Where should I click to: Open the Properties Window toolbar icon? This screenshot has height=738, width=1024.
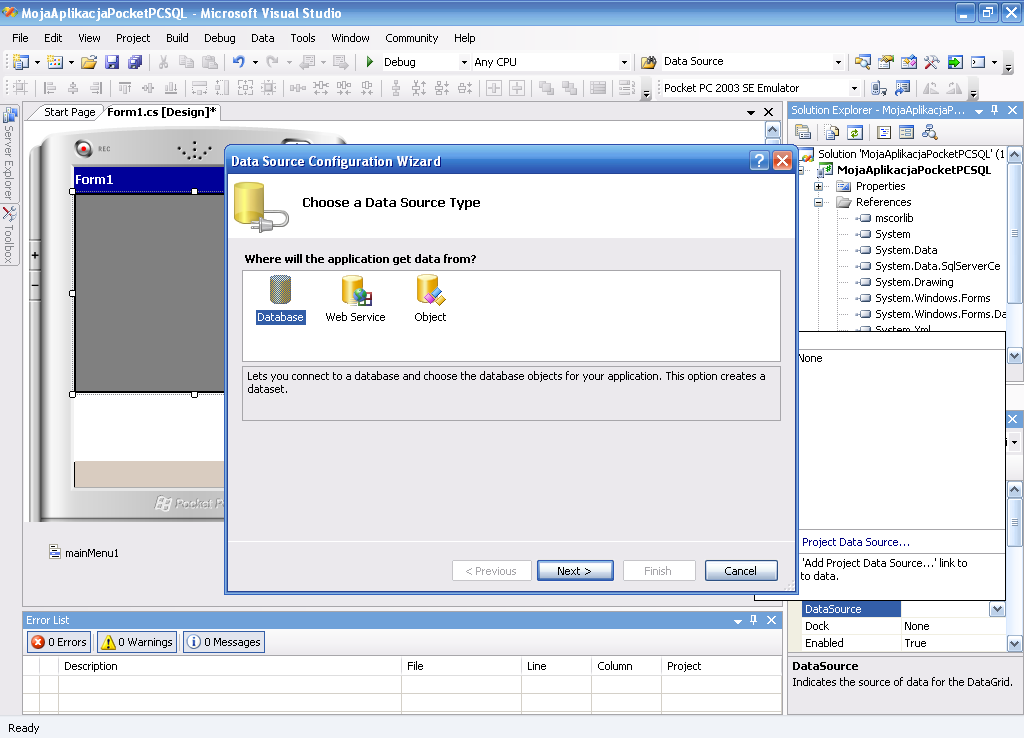[886, 62]
